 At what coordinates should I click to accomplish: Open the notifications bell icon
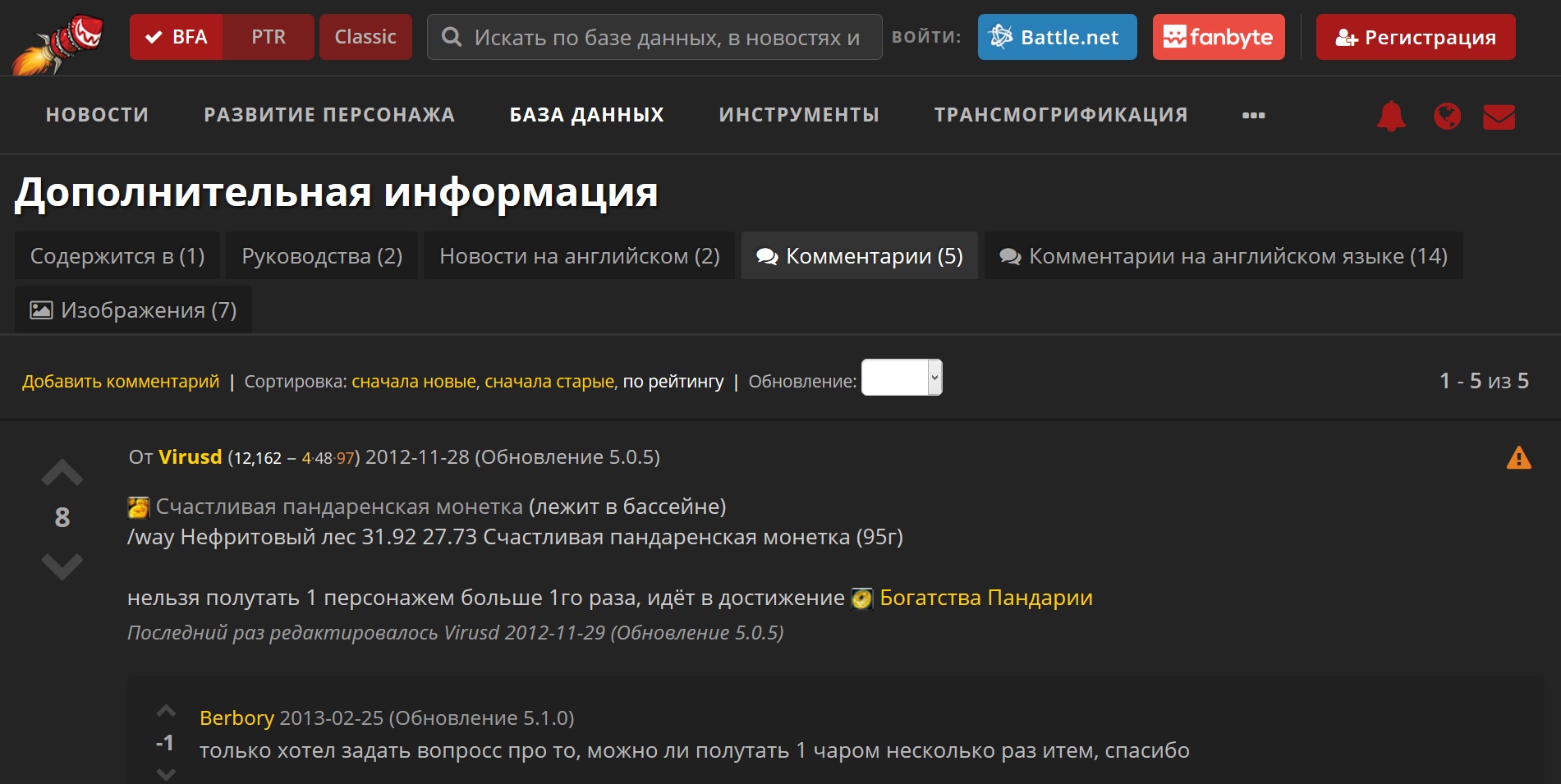point(1391,116)
